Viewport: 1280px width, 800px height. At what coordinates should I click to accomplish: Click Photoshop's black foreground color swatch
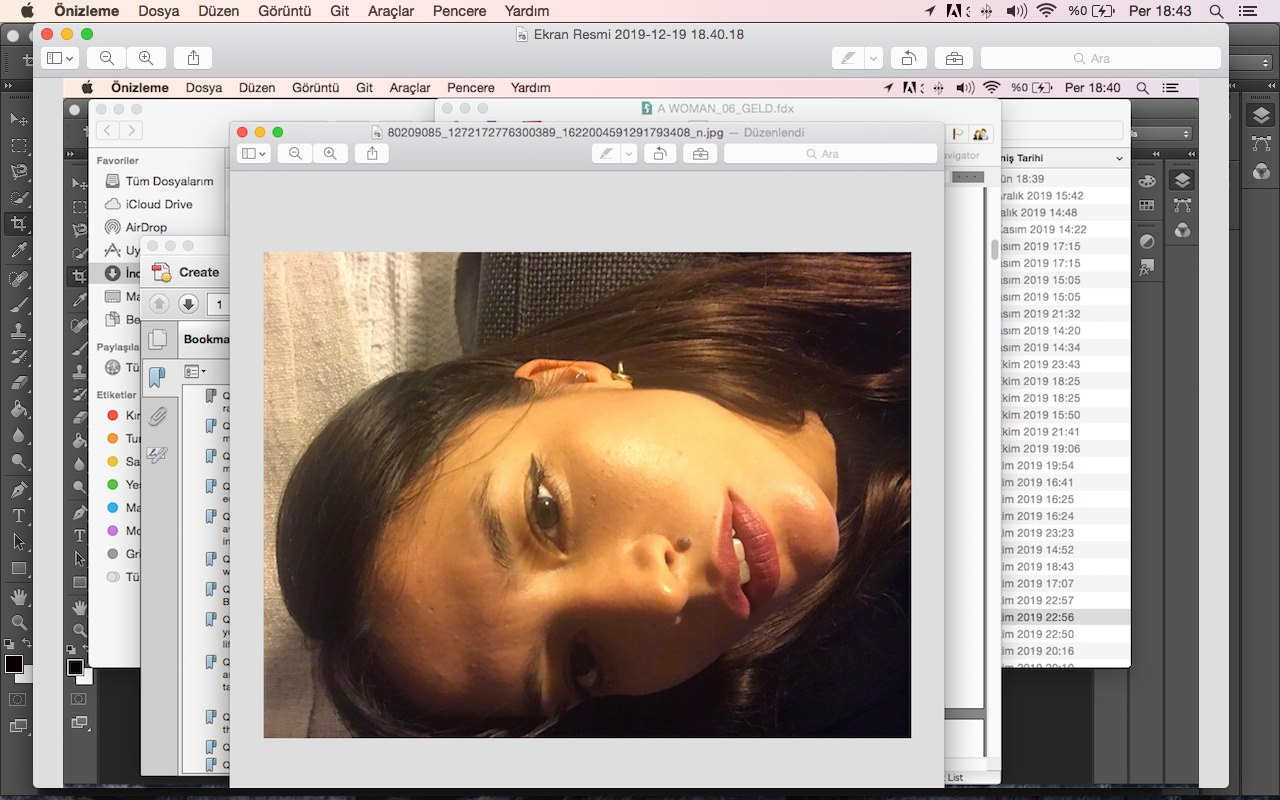point(13,664)
